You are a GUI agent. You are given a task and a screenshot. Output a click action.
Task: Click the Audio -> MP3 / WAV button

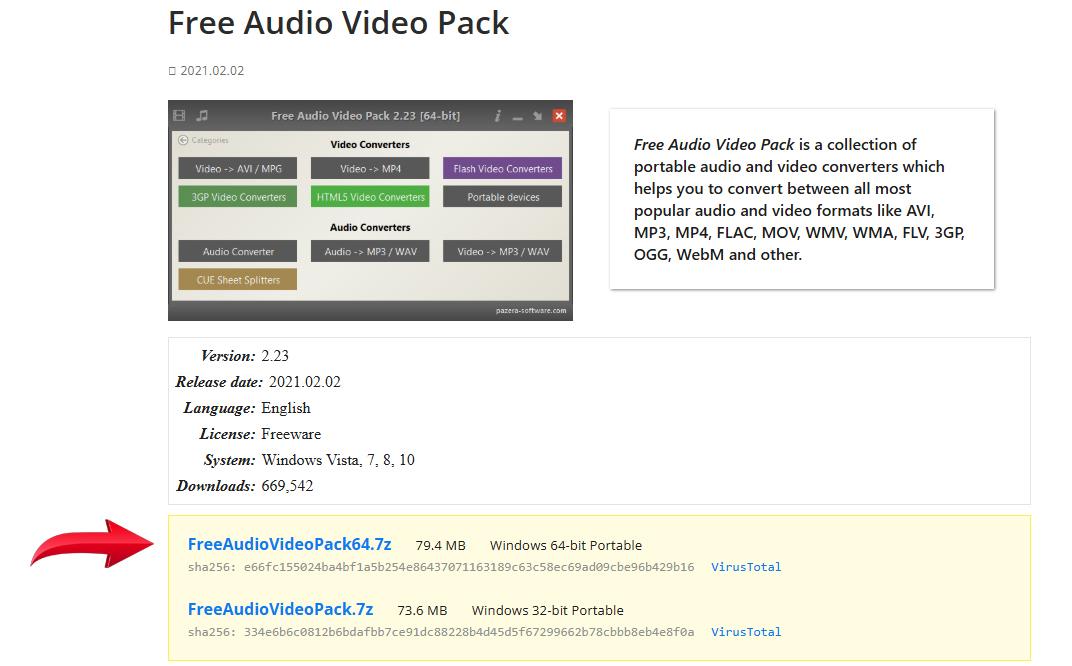pos(370,252)
